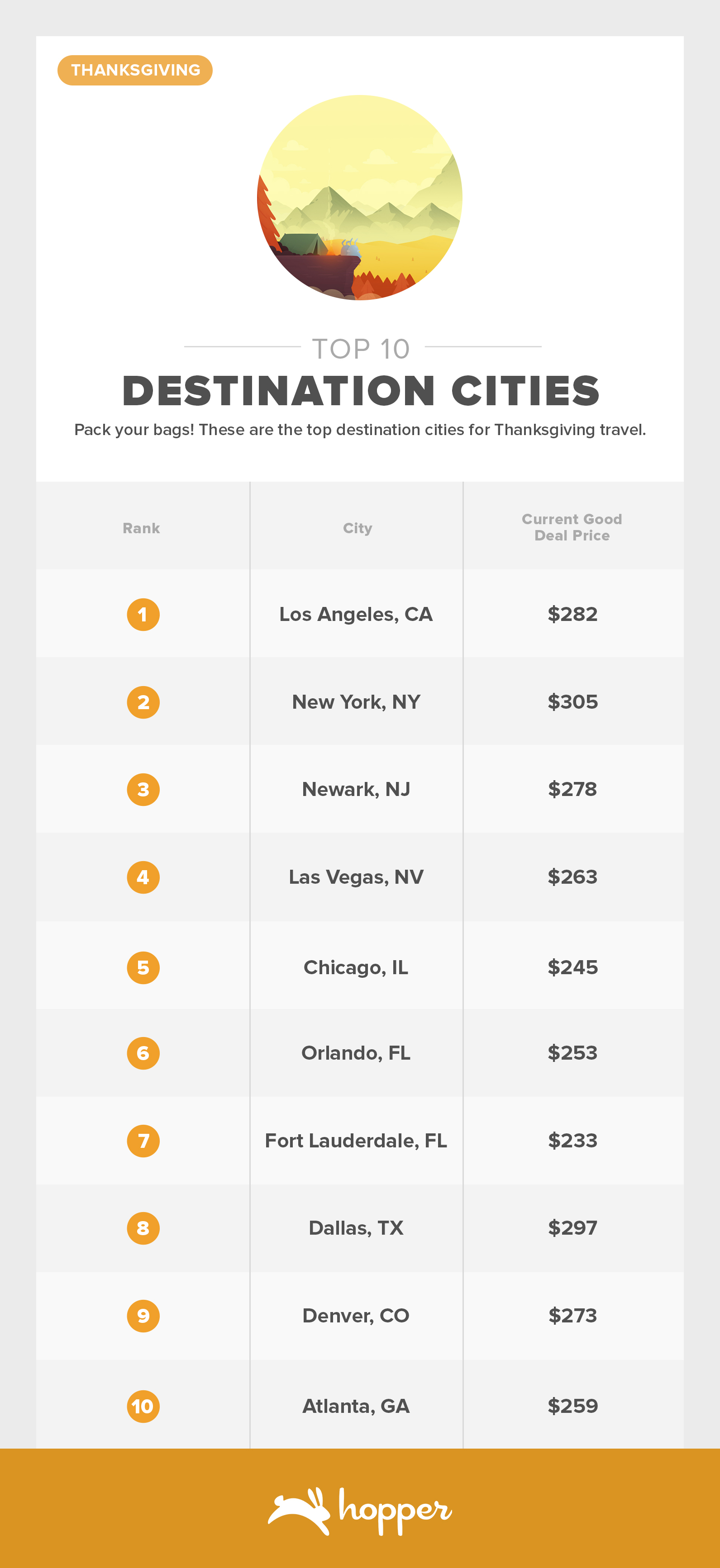Click the Rank column header
The height and width of the screenshot is (1568, 720).
tap(141, 528)
